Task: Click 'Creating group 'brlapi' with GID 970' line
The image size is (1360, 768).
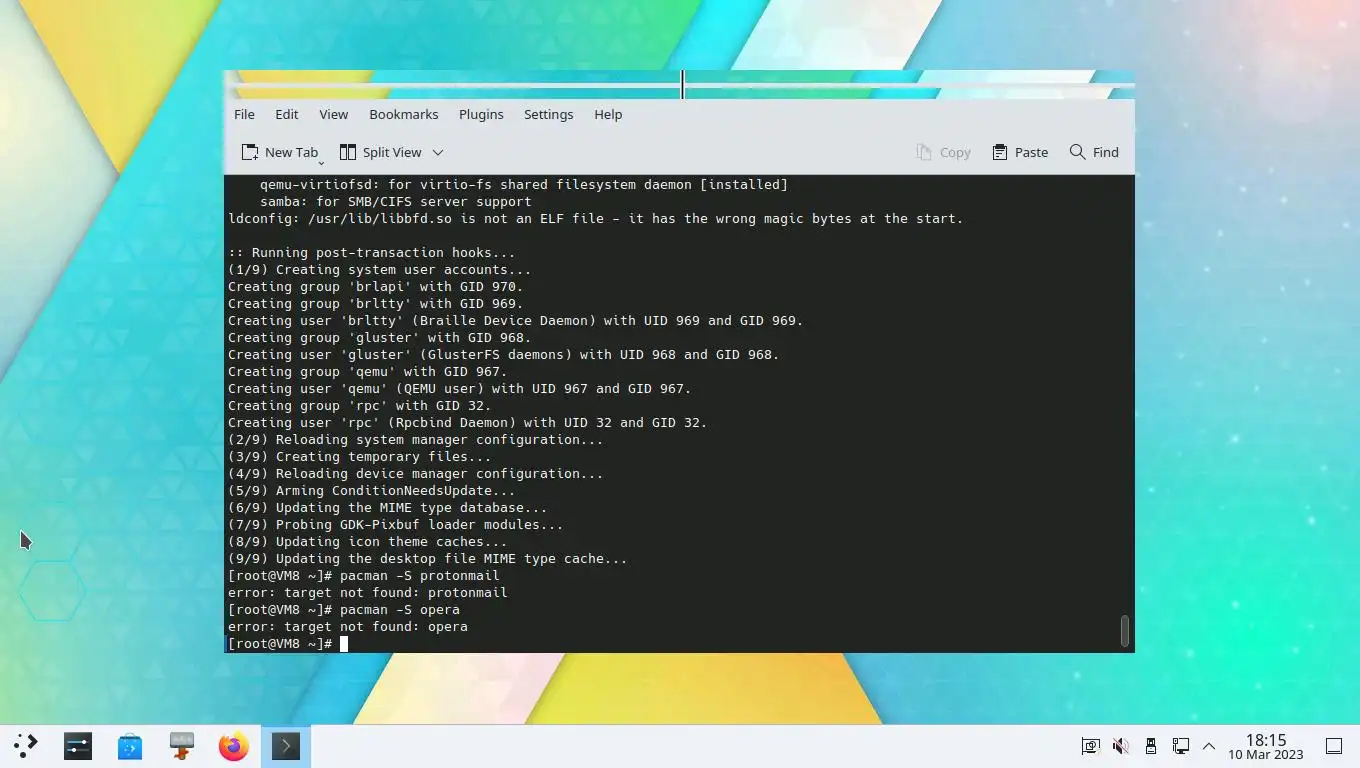Action: 376,287
